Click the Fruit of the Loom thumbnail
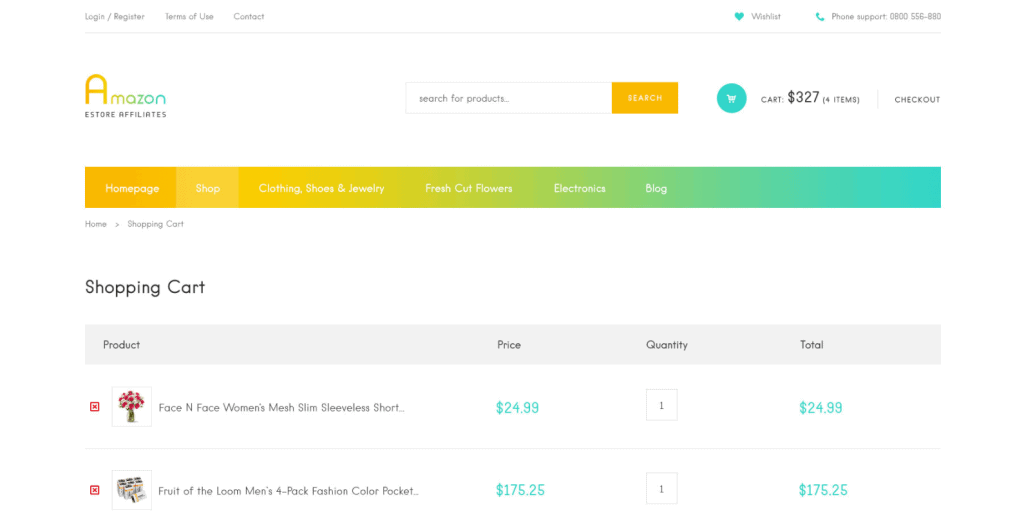1024x528 pixels. [131, 490]
